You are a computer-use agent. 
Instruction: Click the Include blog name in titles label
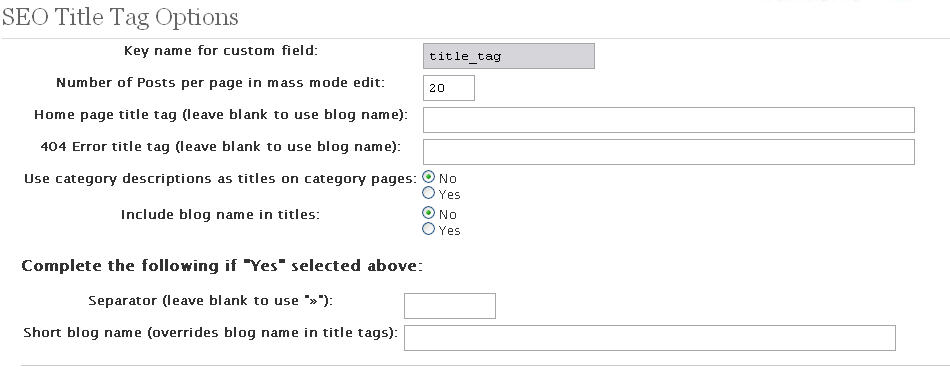220,214
